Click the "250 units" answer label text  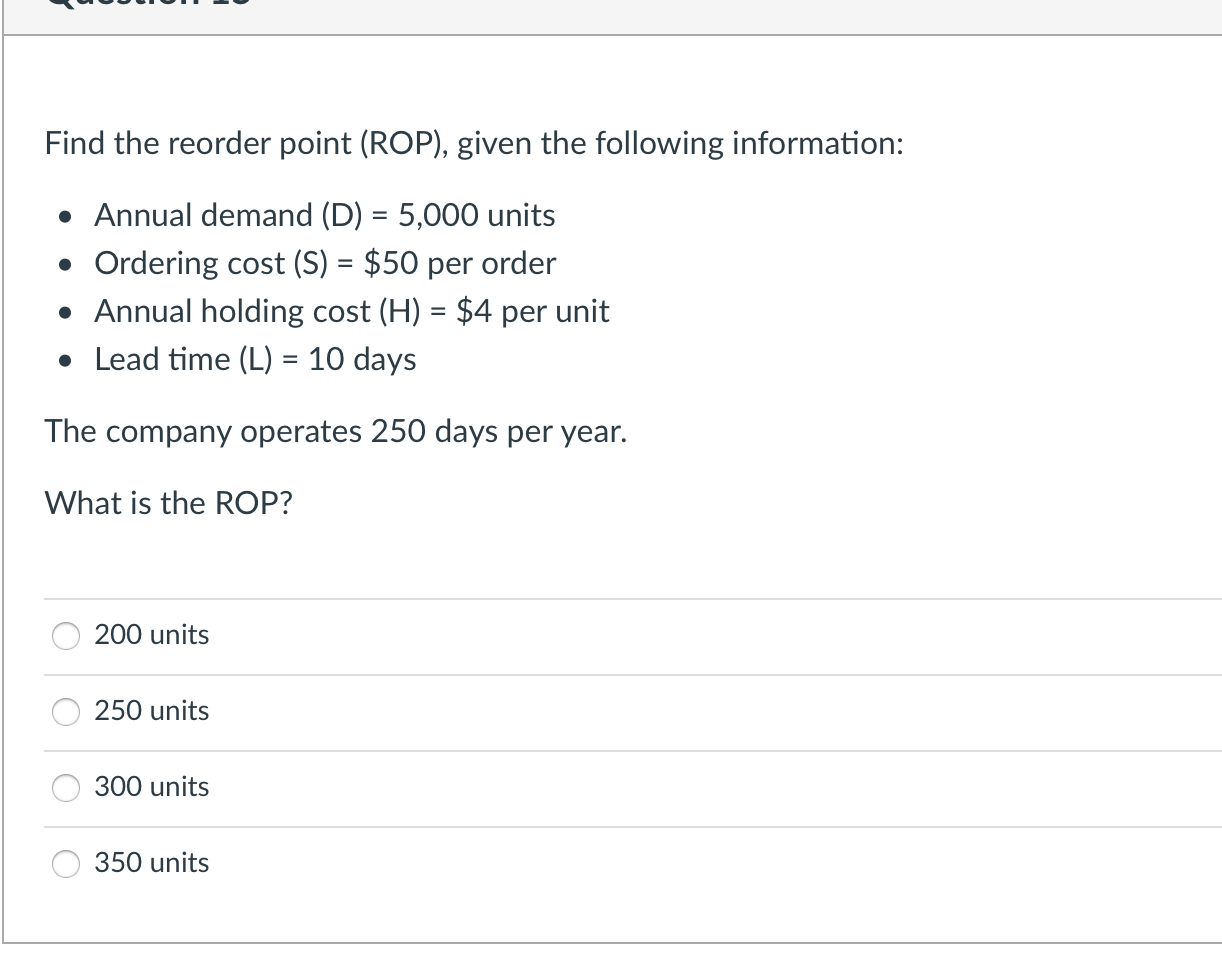click(x=152, y=711)
